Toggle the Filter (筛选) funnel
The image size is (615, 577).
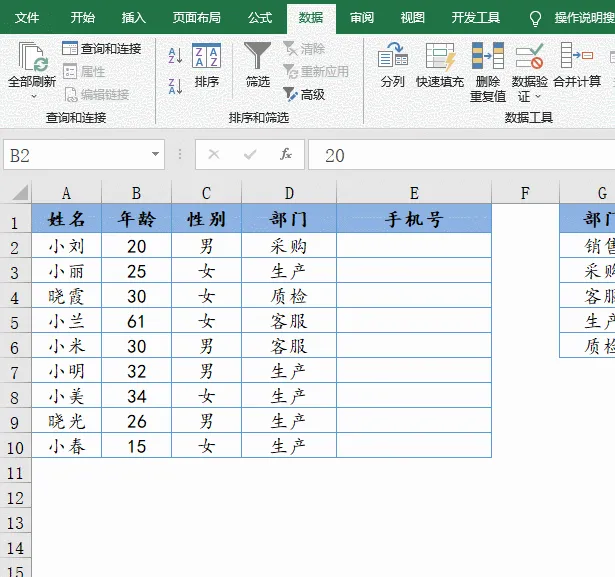coord(258,65)
